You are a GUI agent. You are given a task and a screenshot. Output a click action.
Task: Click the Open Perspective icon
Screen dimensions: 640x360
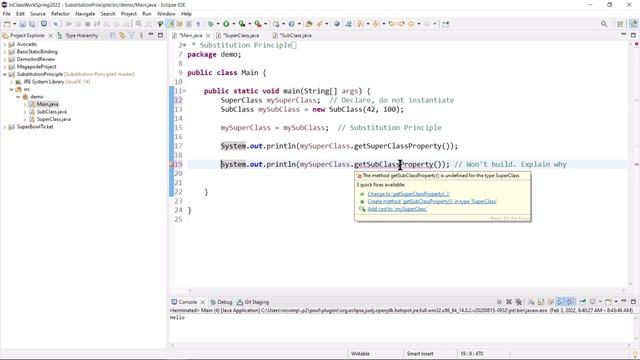click(x=620, y=24)
